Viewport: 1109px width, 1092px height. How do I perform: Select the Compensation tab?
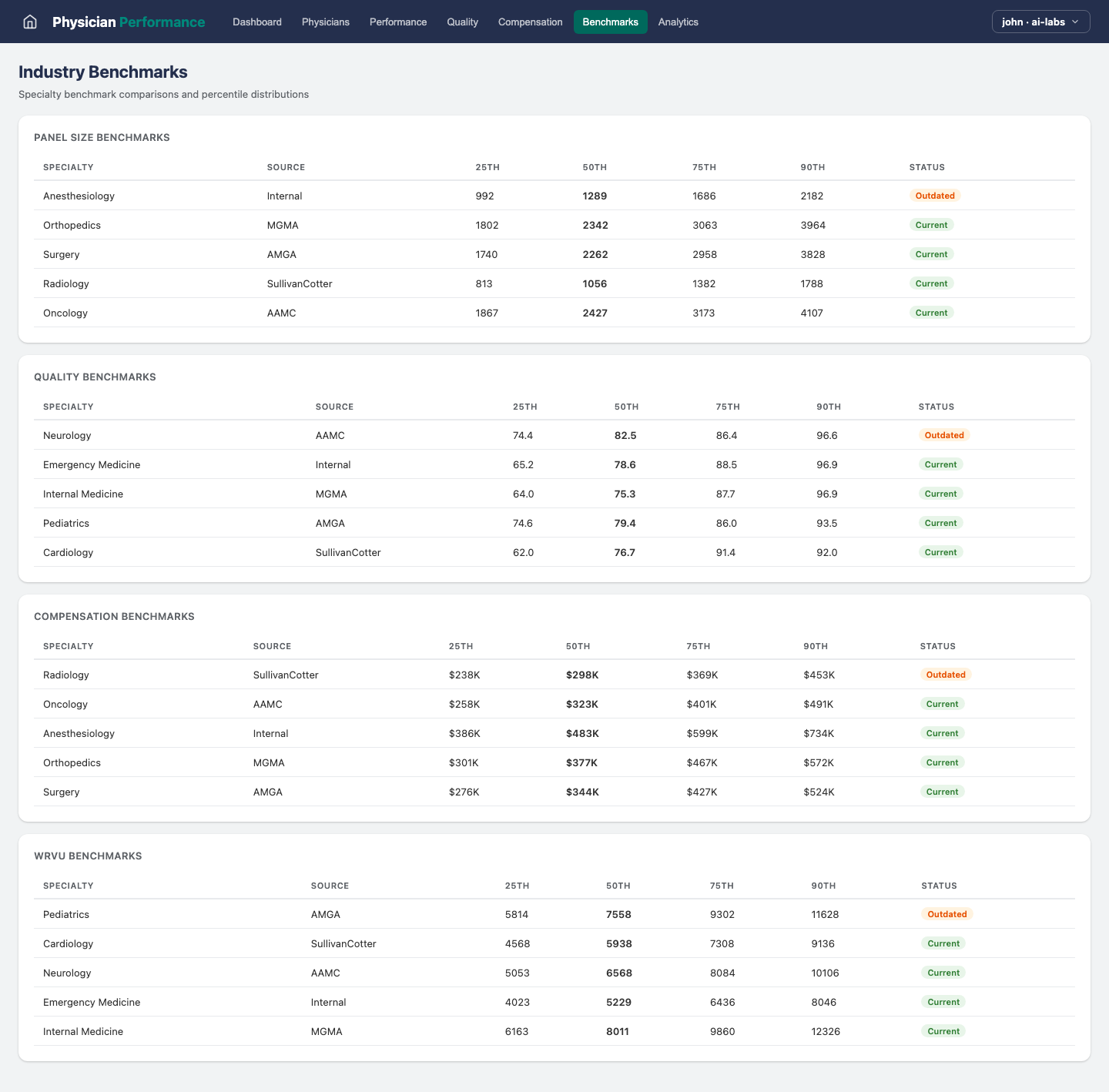(x=530, y=22)
